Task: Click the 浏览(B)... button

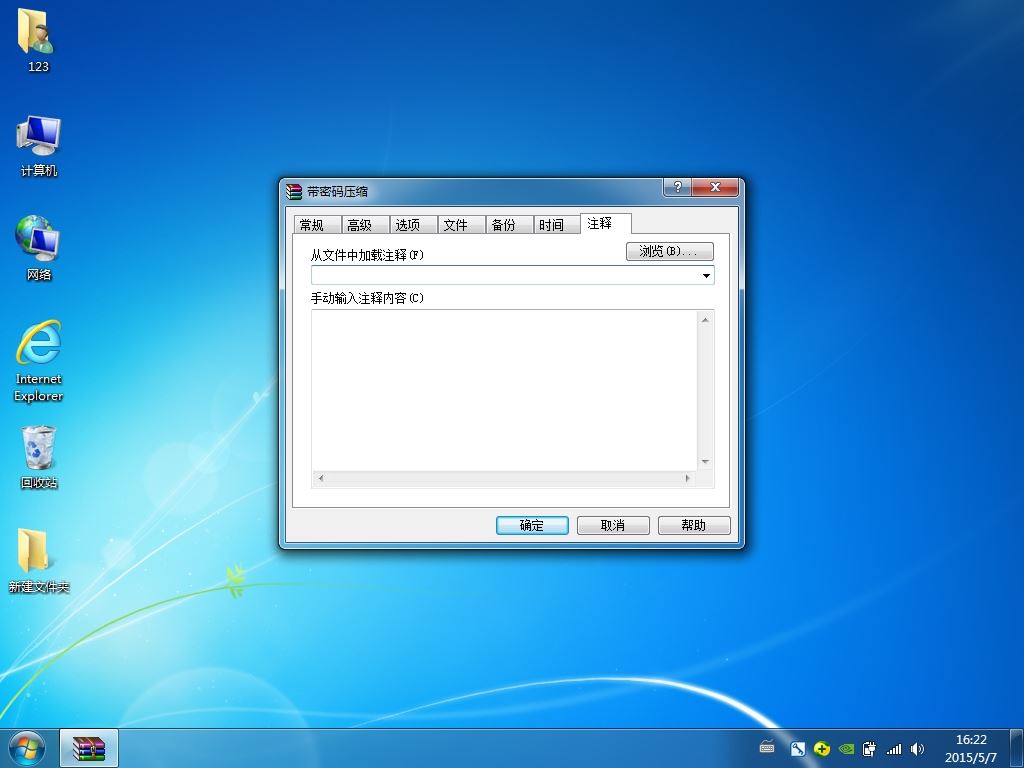Action: (669, 251)
